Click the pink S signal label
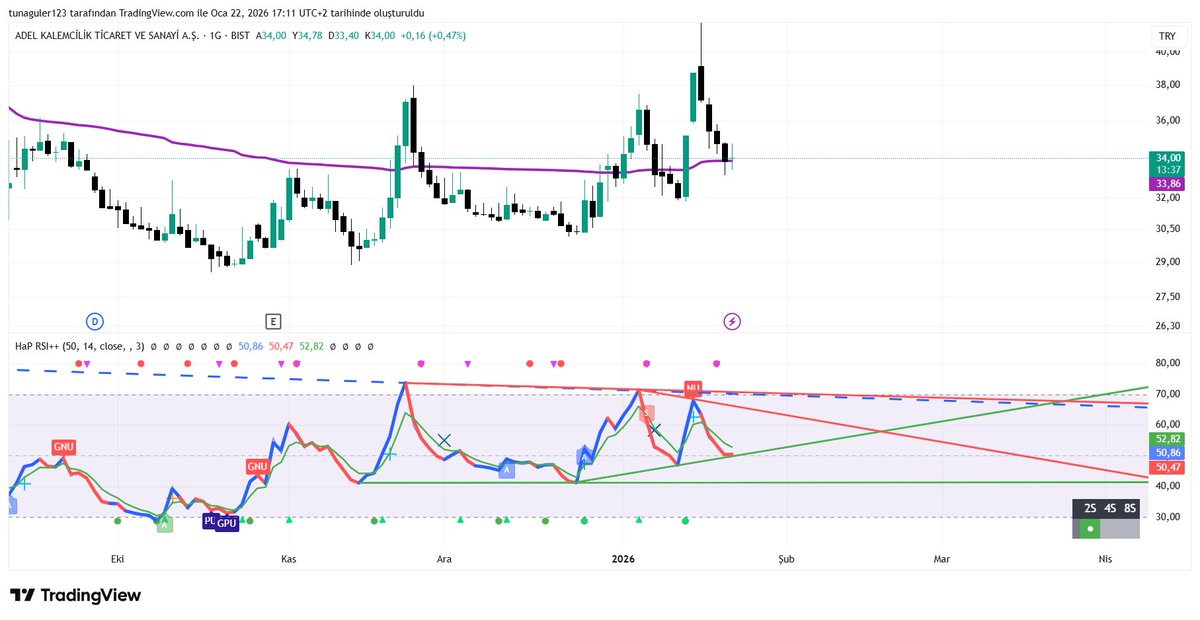The width and height of the screenshot is (1200, 620). pyautogui.click(x=647, y=412)
